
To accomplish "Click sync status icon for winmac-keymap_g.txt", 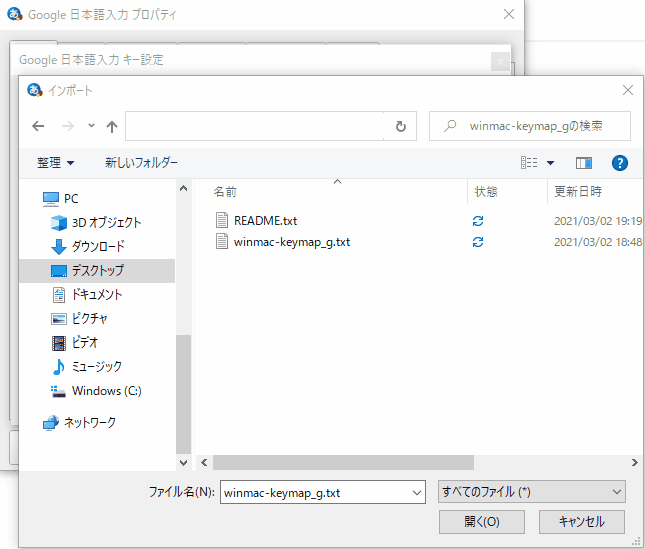I will click(x=478, y=242).
